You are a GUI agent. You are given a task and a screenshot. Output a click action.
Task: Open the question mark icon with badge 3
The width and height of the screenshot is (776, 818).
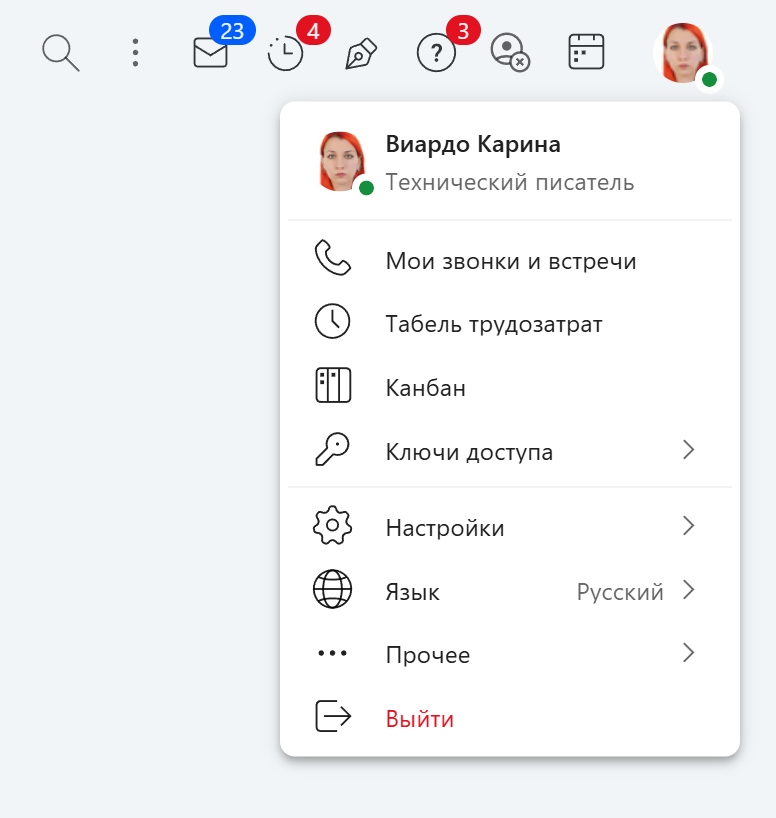(x=436, y=53)
